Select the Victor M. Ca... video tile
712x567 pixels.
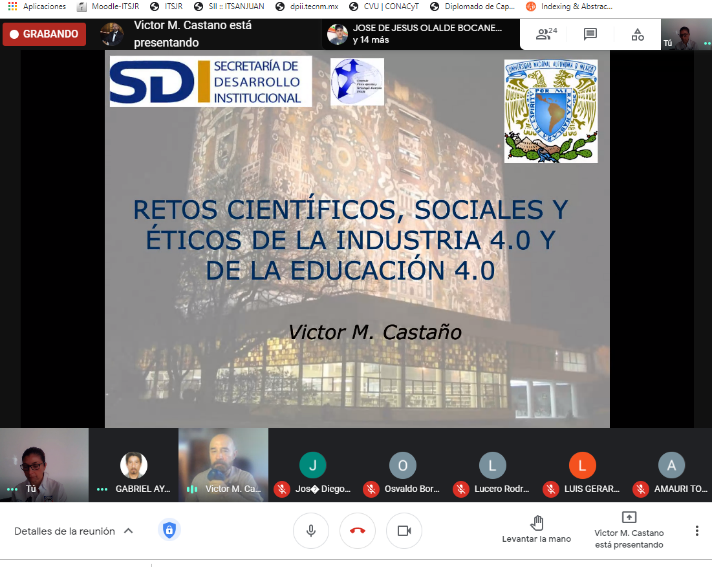point(223,465)
